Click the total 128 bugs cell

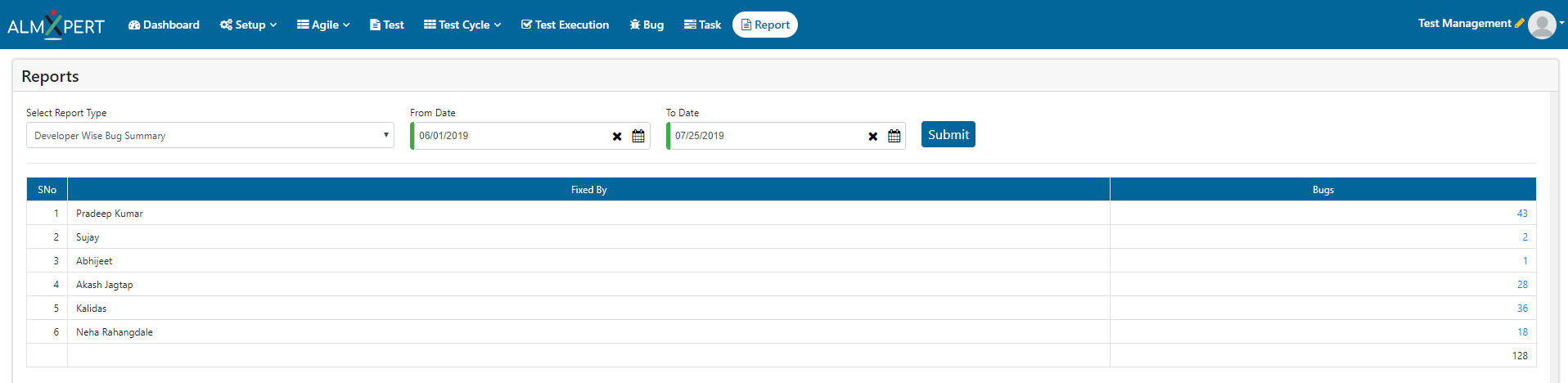click(x=1323, y=356)
